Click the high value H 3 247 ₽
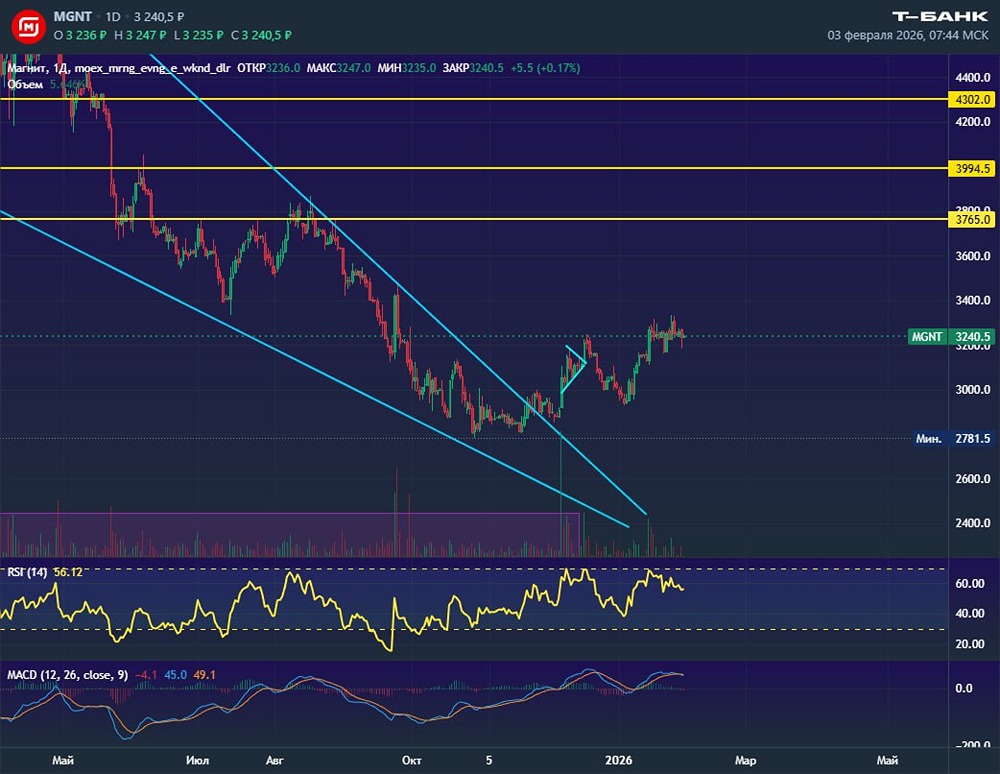The width and height of the screenshot is (1000, 774). click(x=140, y=35)
